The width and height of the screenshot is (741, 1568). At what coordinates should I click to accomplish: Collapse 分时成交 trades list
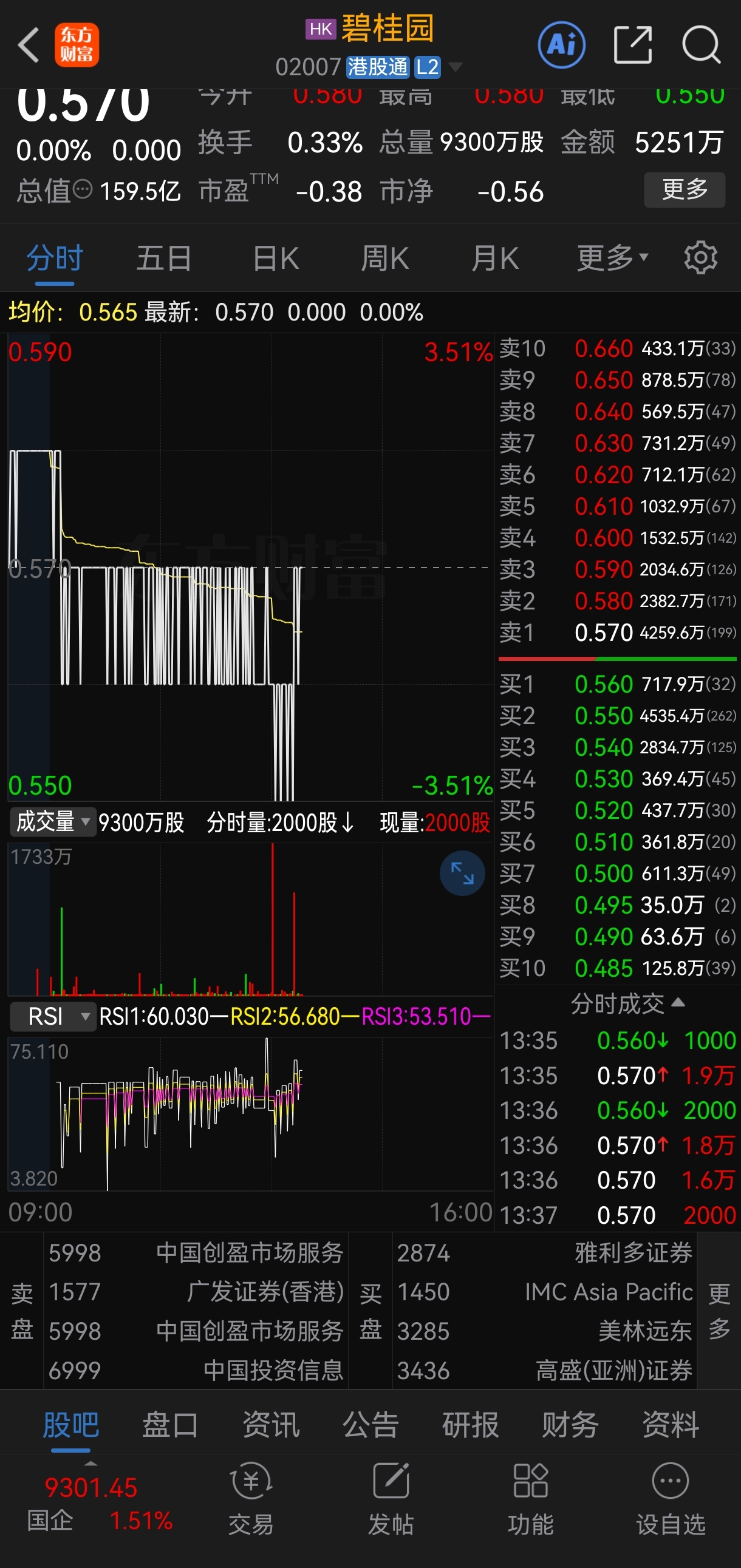(x=627, y=1003)
